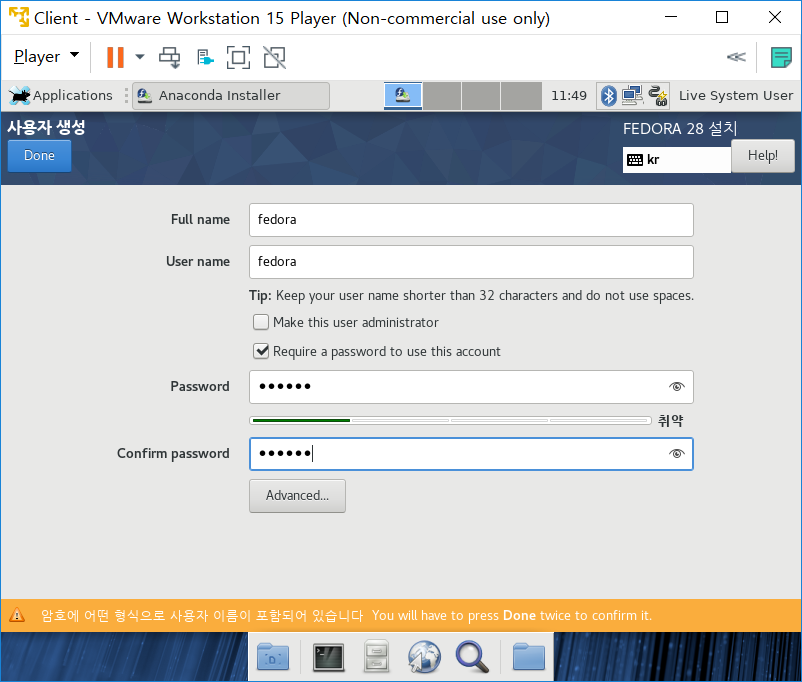Enable Make this user administrator
The image size is (802, 682).
click(261, 322)
